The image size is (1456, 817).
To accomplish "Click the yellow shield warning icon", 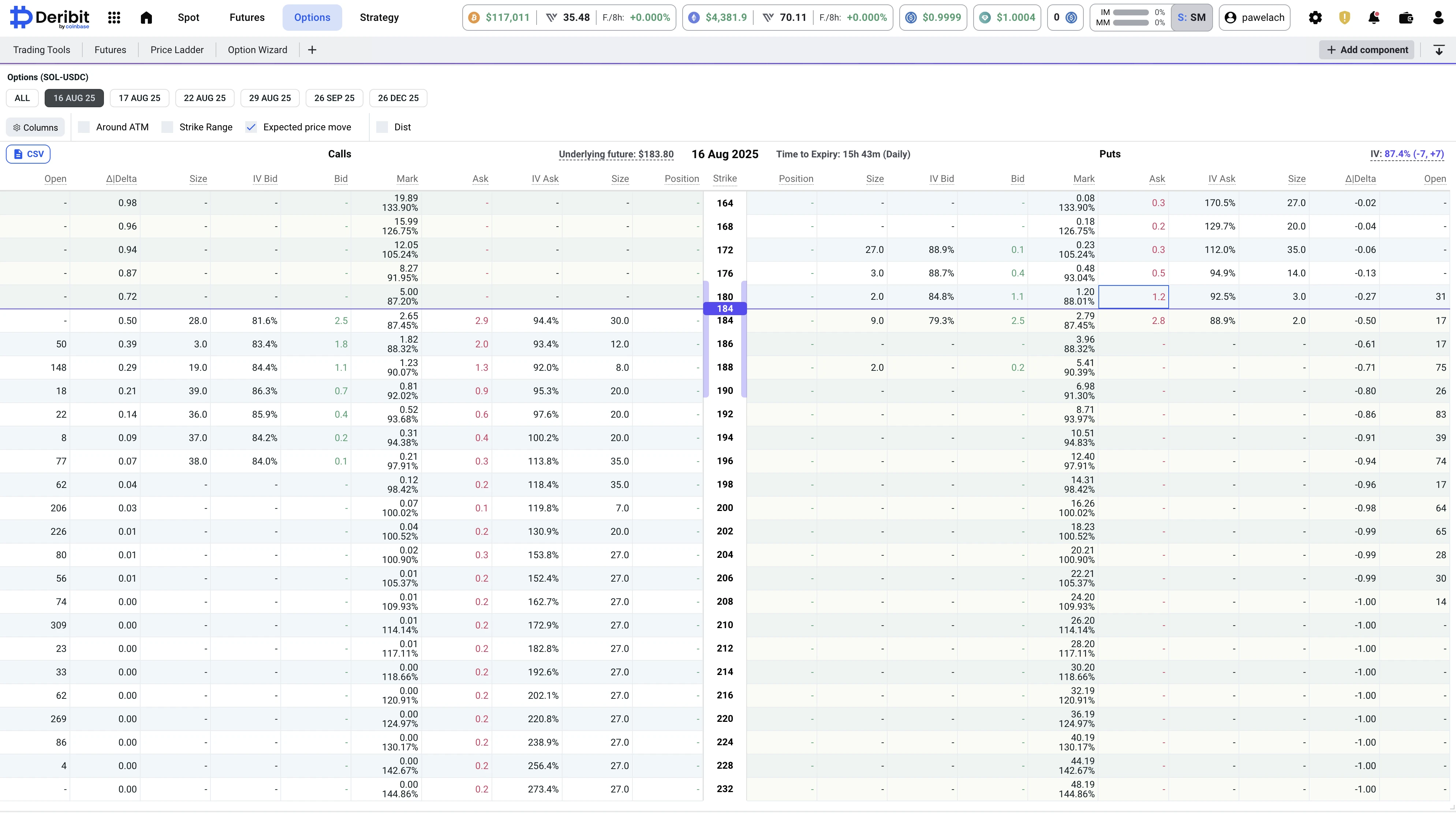I will [x=1345, y=18].
